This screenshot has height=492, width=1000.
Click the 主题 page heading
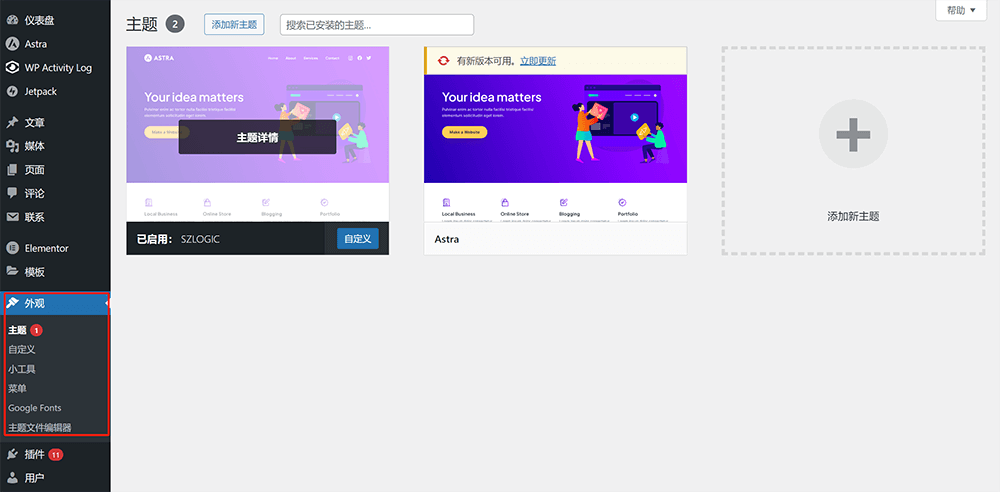142,25
